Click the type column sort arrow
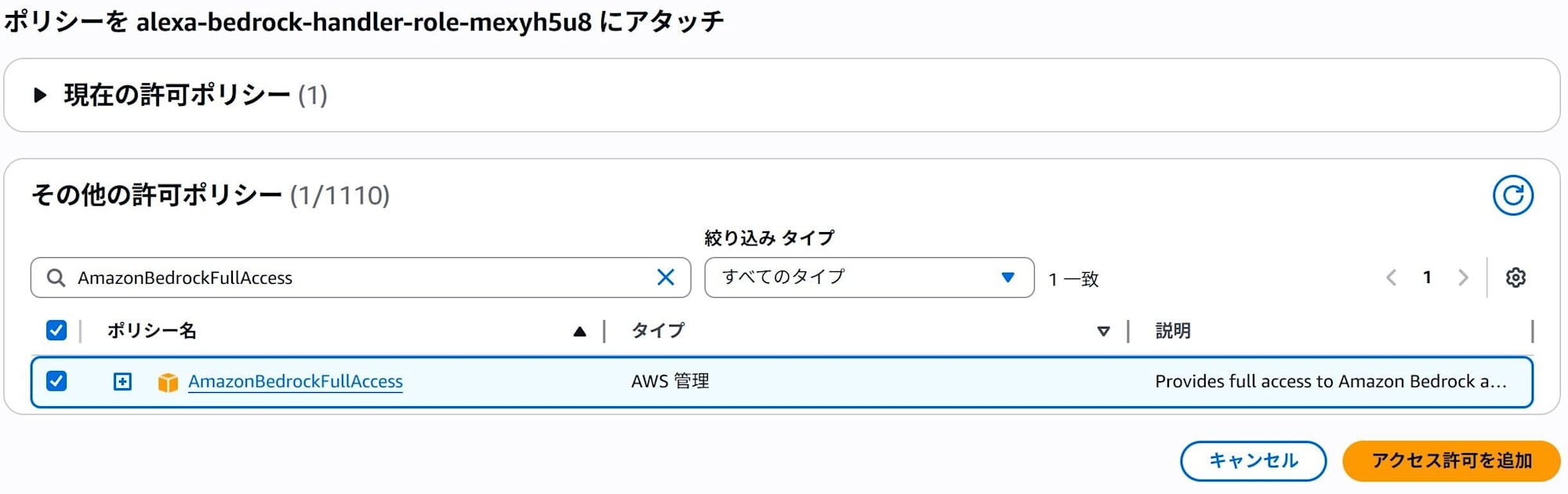This screenshot has width=1568, height=494. point(1103,332)
